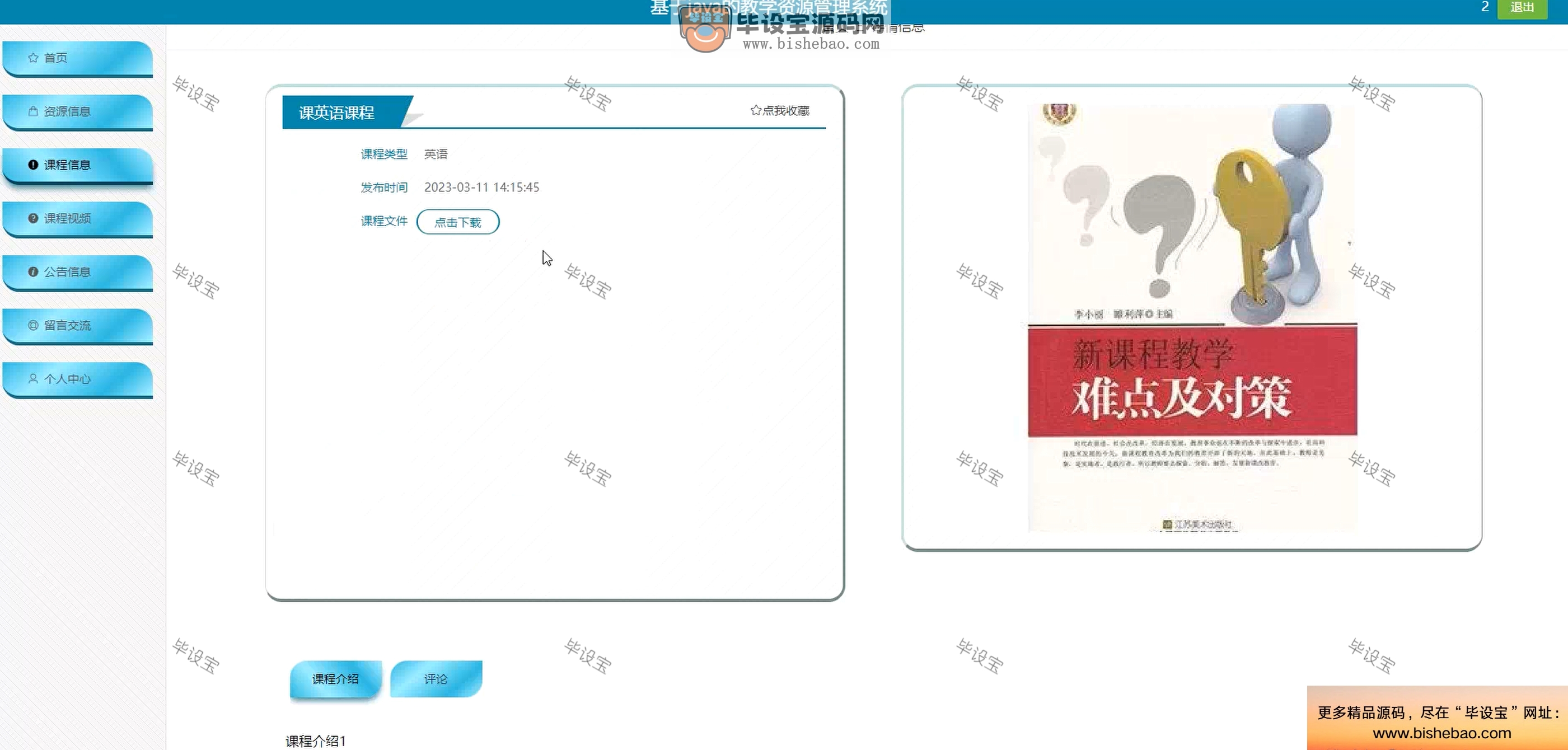
Task: Go to 资源信息 in the sidebar
Action: 78,112
